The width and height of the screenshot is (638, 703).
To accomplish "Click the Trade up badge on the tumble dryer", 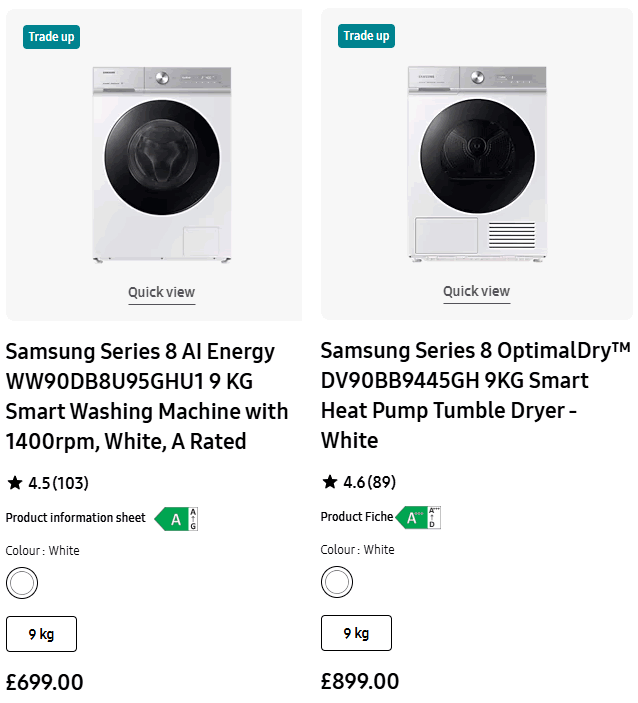I will click(366, 36).
